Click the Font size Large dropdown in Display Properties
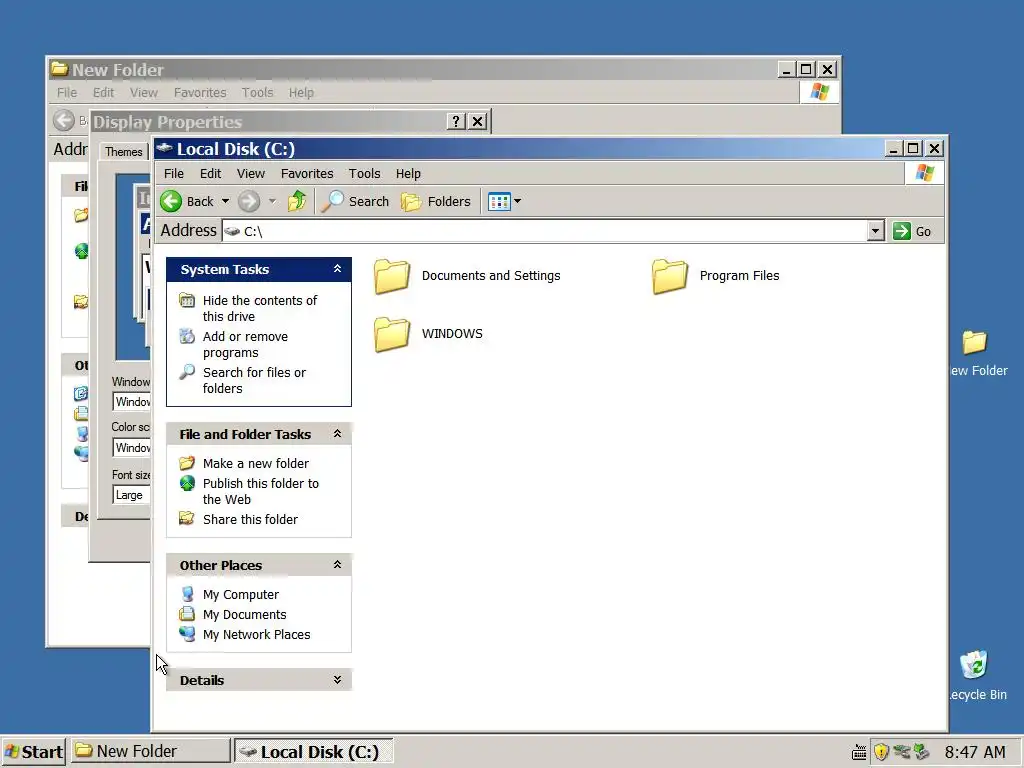This screenshot has width=1024, height=768. point(131,495)
